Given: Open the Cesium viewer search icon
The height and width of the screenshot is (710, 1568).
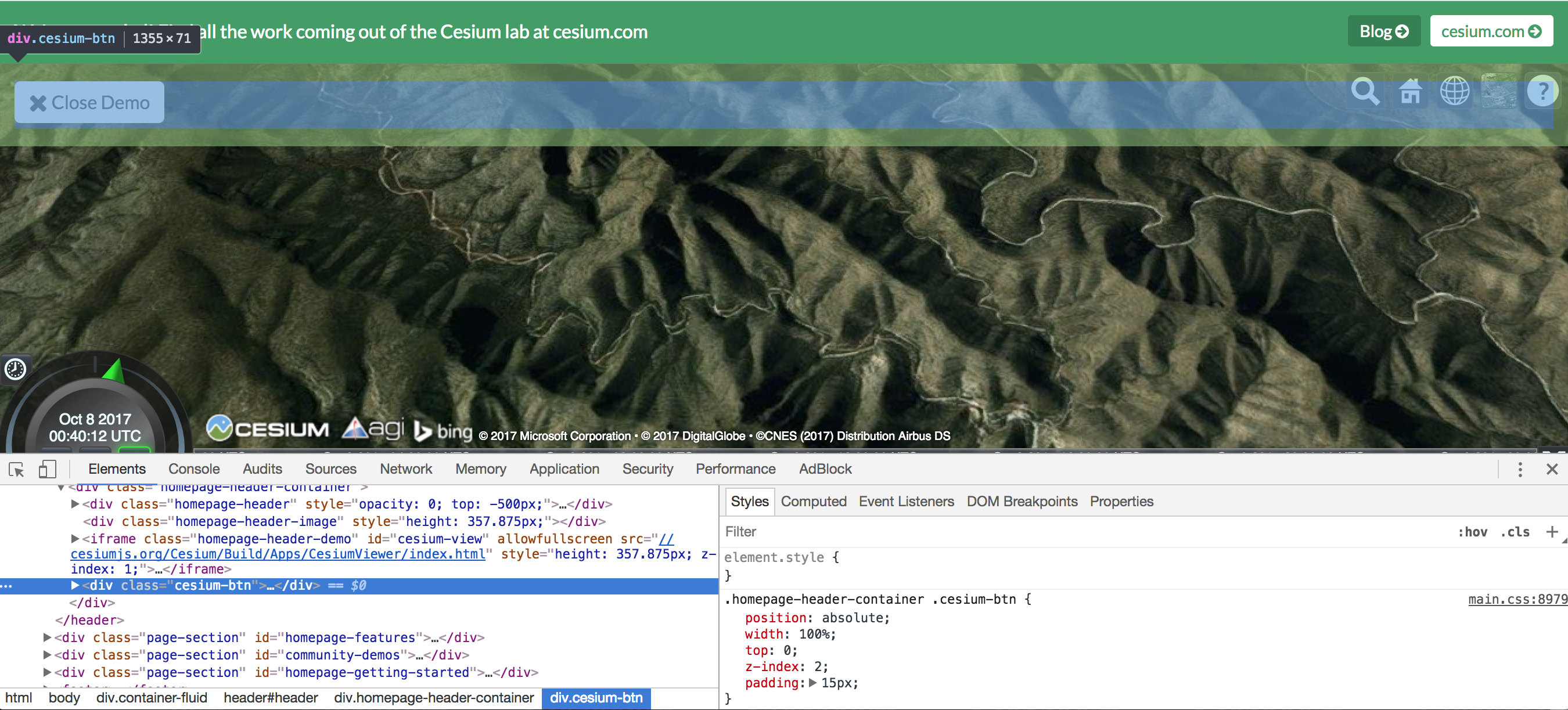Looking at the screenshot, I should [1365, 92].
